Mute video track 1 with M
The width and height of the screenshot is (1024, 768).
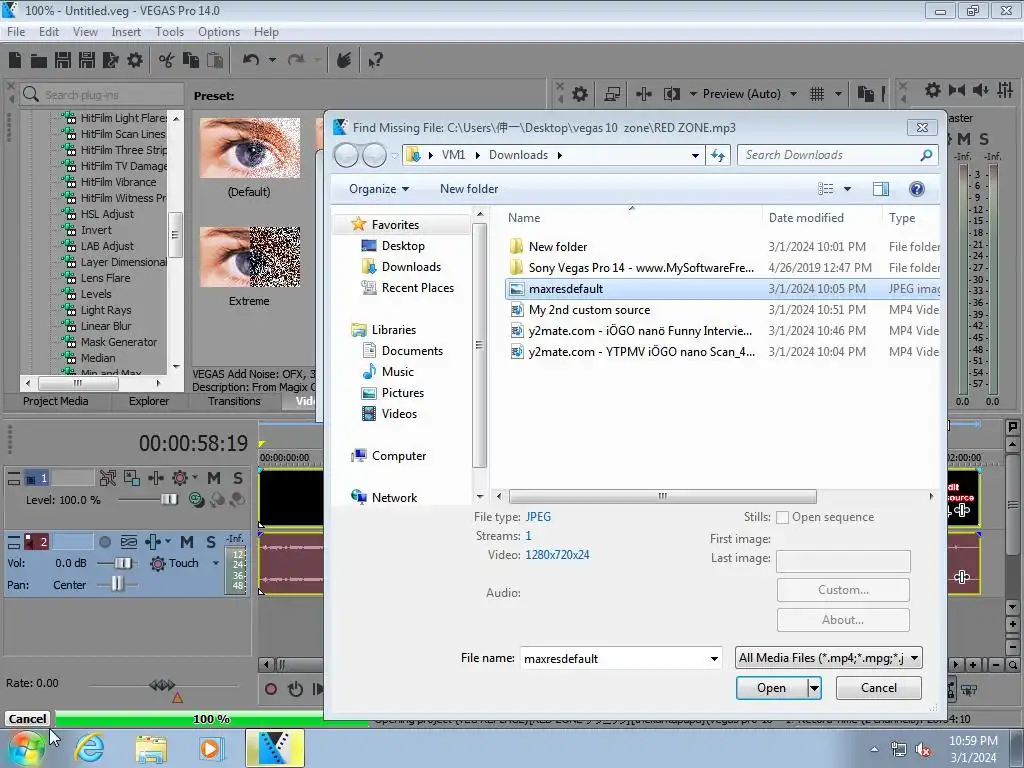pos(214,478)
